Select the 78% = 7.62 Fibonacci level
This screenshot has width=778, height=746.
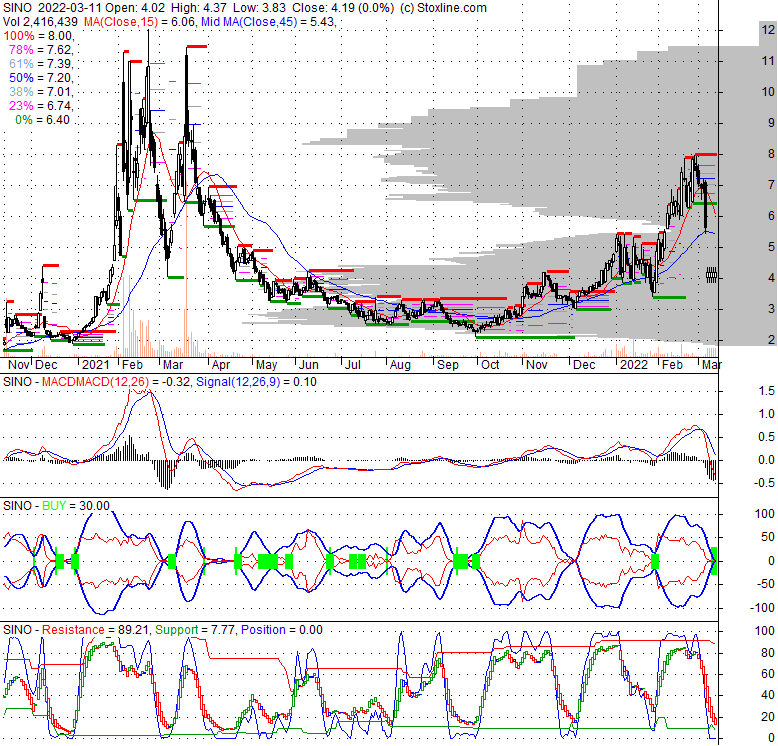coord(41,50)
